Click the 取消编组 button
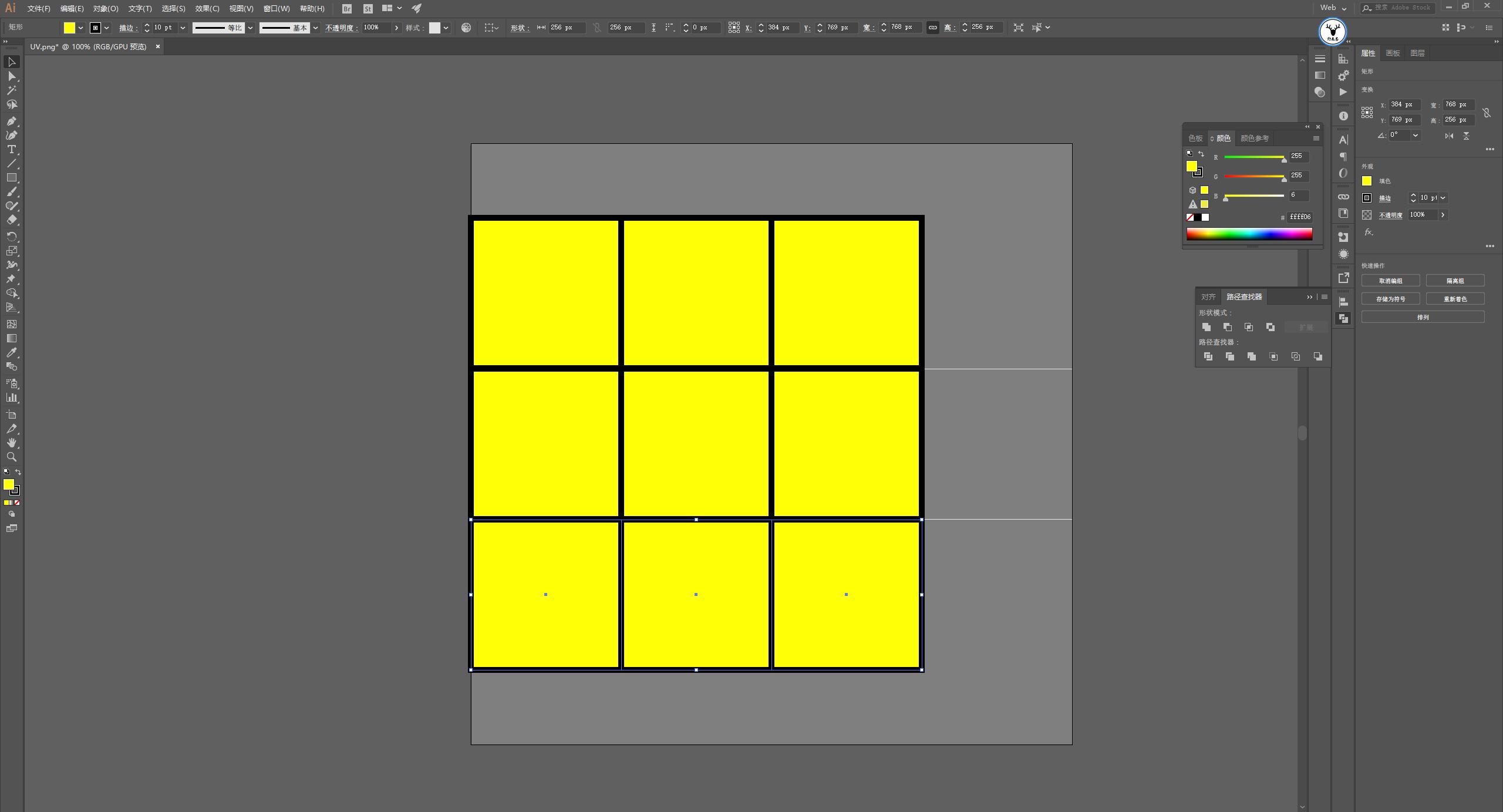Image resolution: width=1503 pixels, height=812 pixels. click(1390, 281)
